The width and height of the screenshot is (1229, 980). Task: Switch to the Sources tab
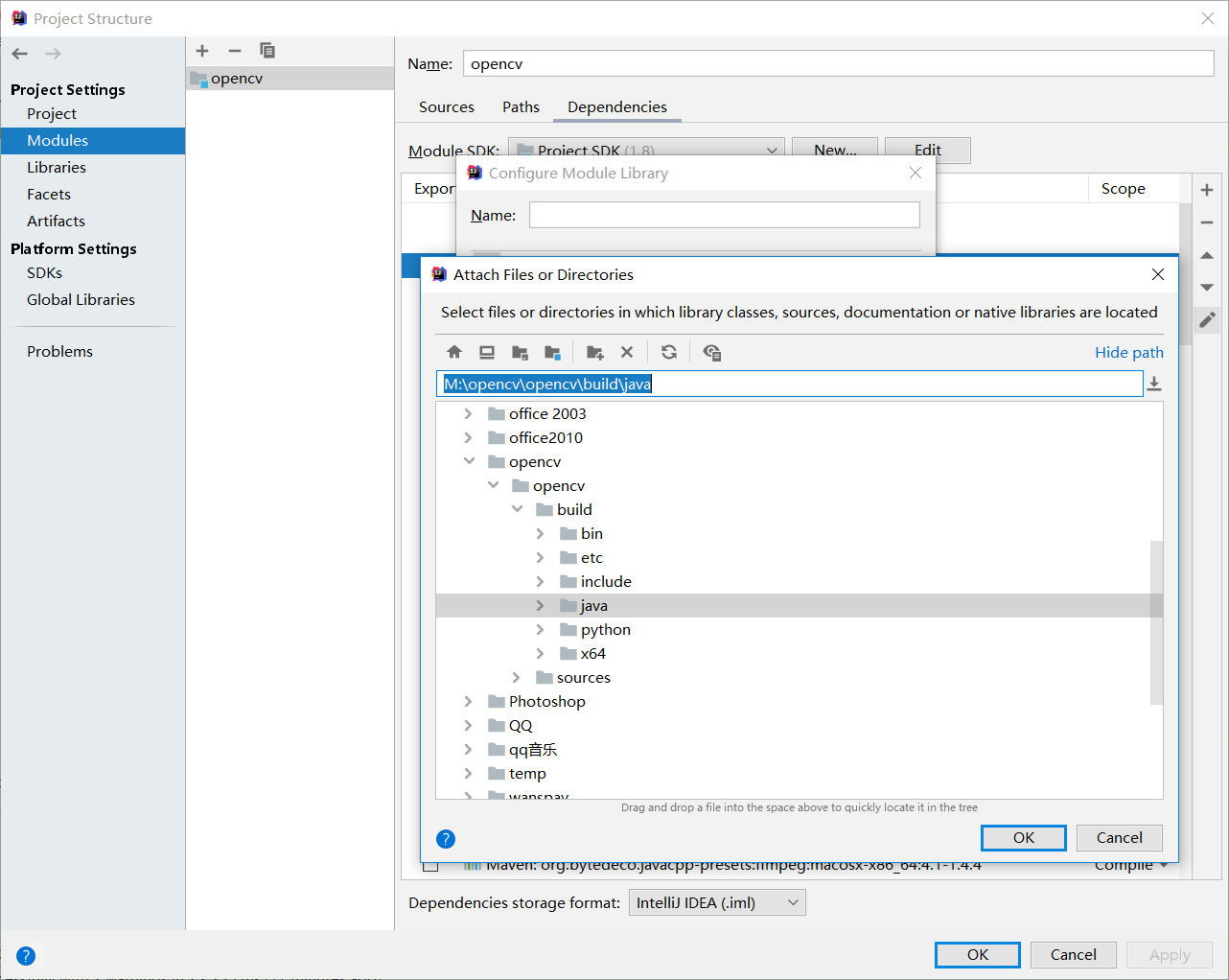447,106
